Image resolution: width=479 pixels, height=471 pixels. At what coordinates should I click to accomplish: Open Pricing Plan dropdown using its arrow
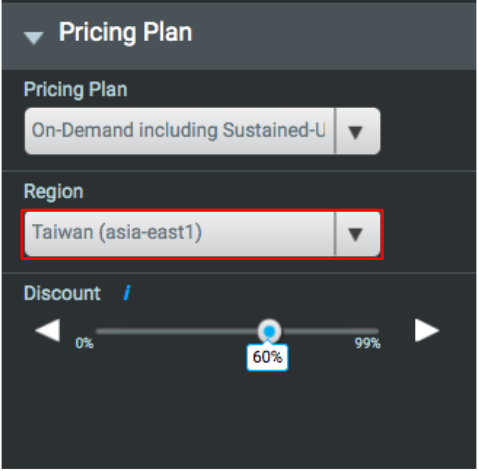point(355,131)
